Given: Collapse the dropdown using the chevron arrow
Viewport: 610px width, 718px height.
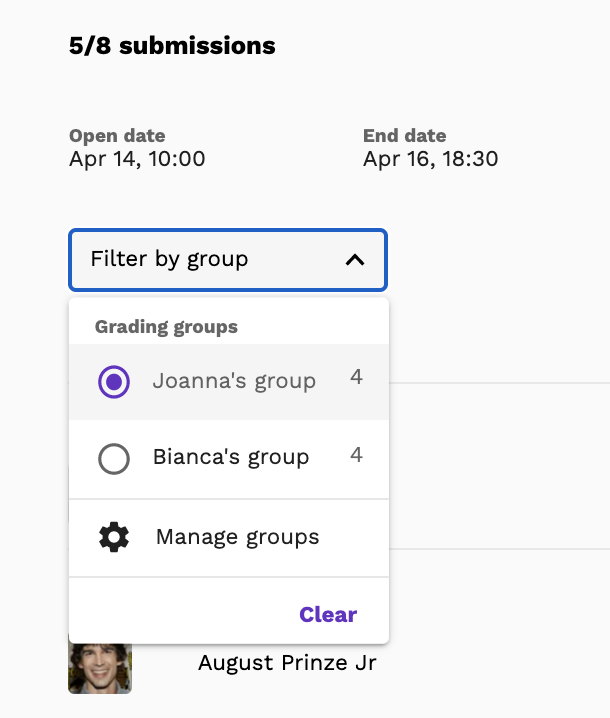Looking at the screenshot, I should [x=355, y=260].
